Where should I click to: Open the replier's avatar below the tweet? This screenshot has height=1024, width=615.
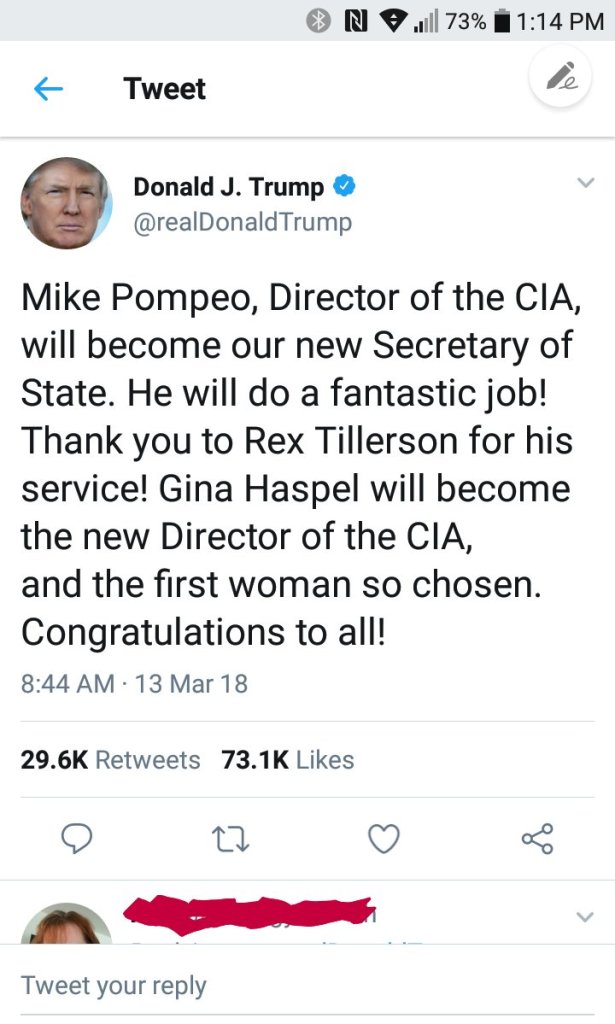click(66, 925)
